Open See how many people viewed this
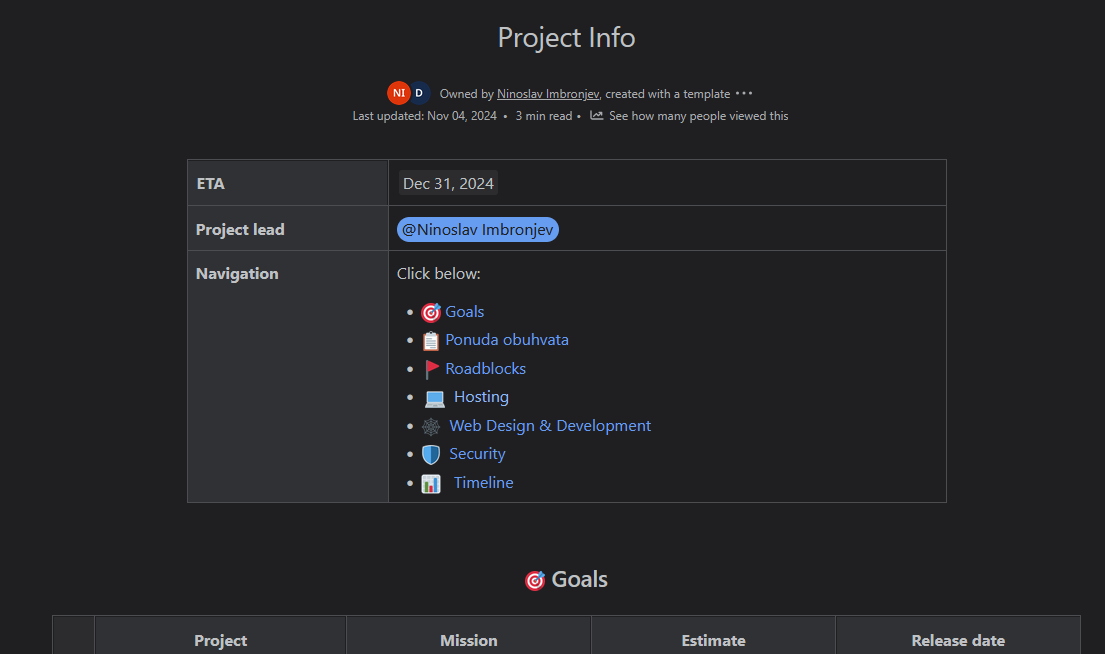 (698, 116)
